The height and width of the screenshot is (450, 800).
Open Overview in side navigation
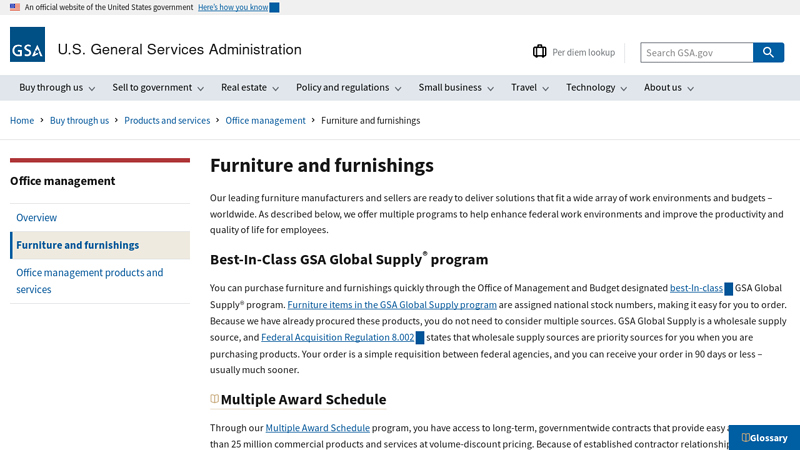[x=36, y=217]
